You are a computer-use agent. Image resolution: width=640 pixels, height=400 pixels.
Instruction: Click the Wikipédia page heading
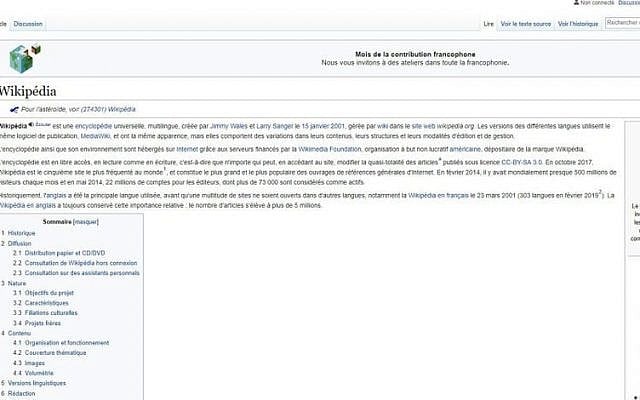pos(27,91)
